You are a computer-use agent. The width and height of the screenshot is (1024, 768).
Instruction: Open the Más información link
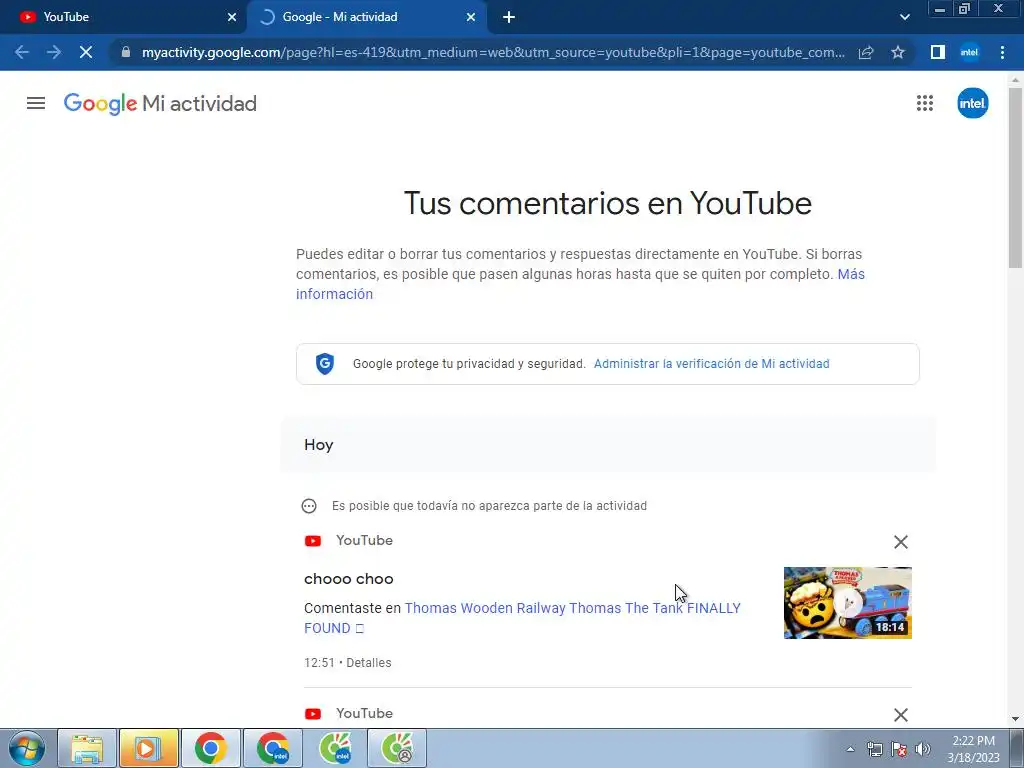tap(580, 284)
